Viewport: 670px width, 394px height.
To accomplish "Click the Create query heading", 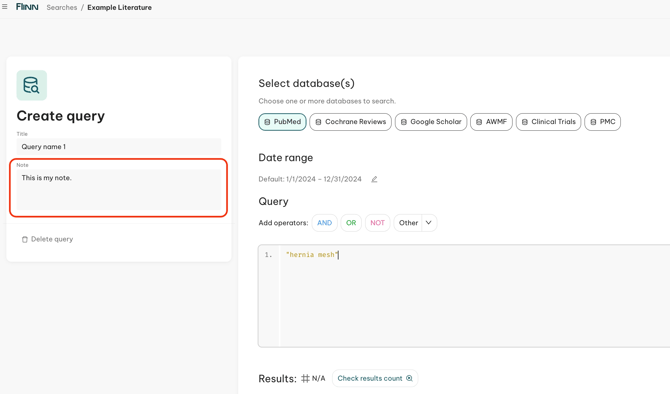I will coord(61,116).
